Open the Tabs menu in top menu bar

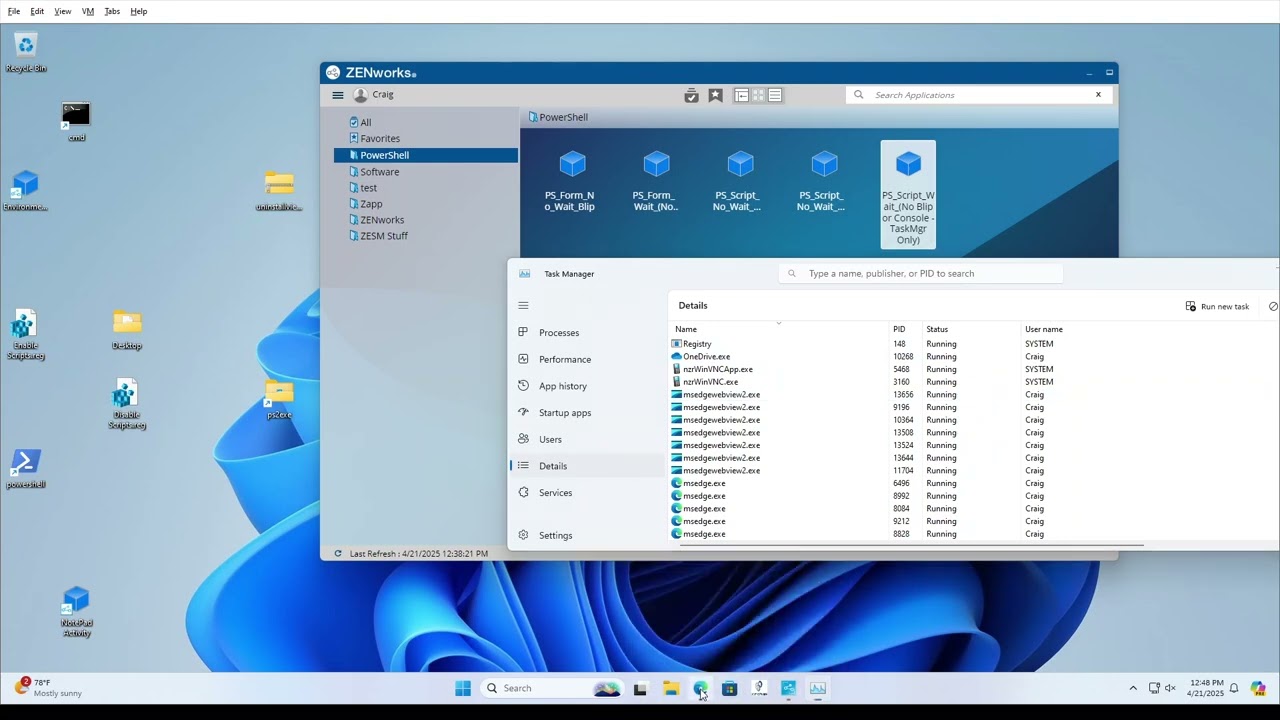(112, 11)
